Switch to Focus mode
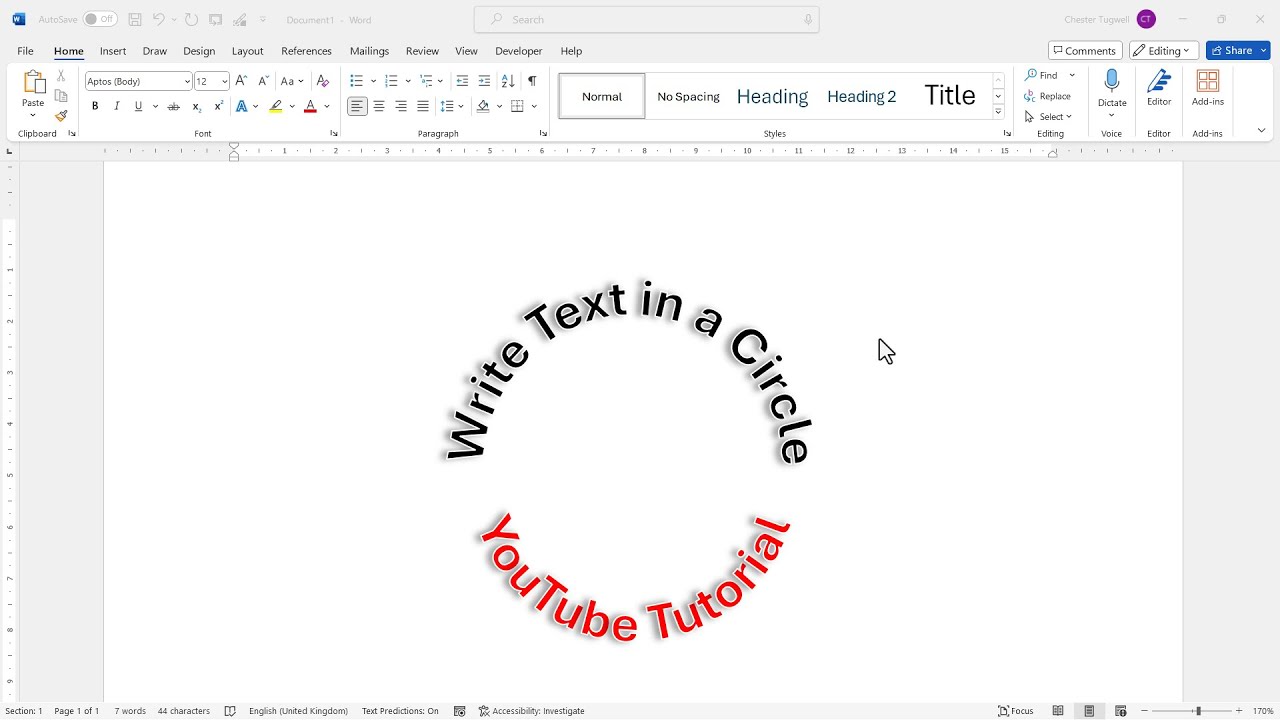The image size is (1280, 720). (x=1016, y=711)
